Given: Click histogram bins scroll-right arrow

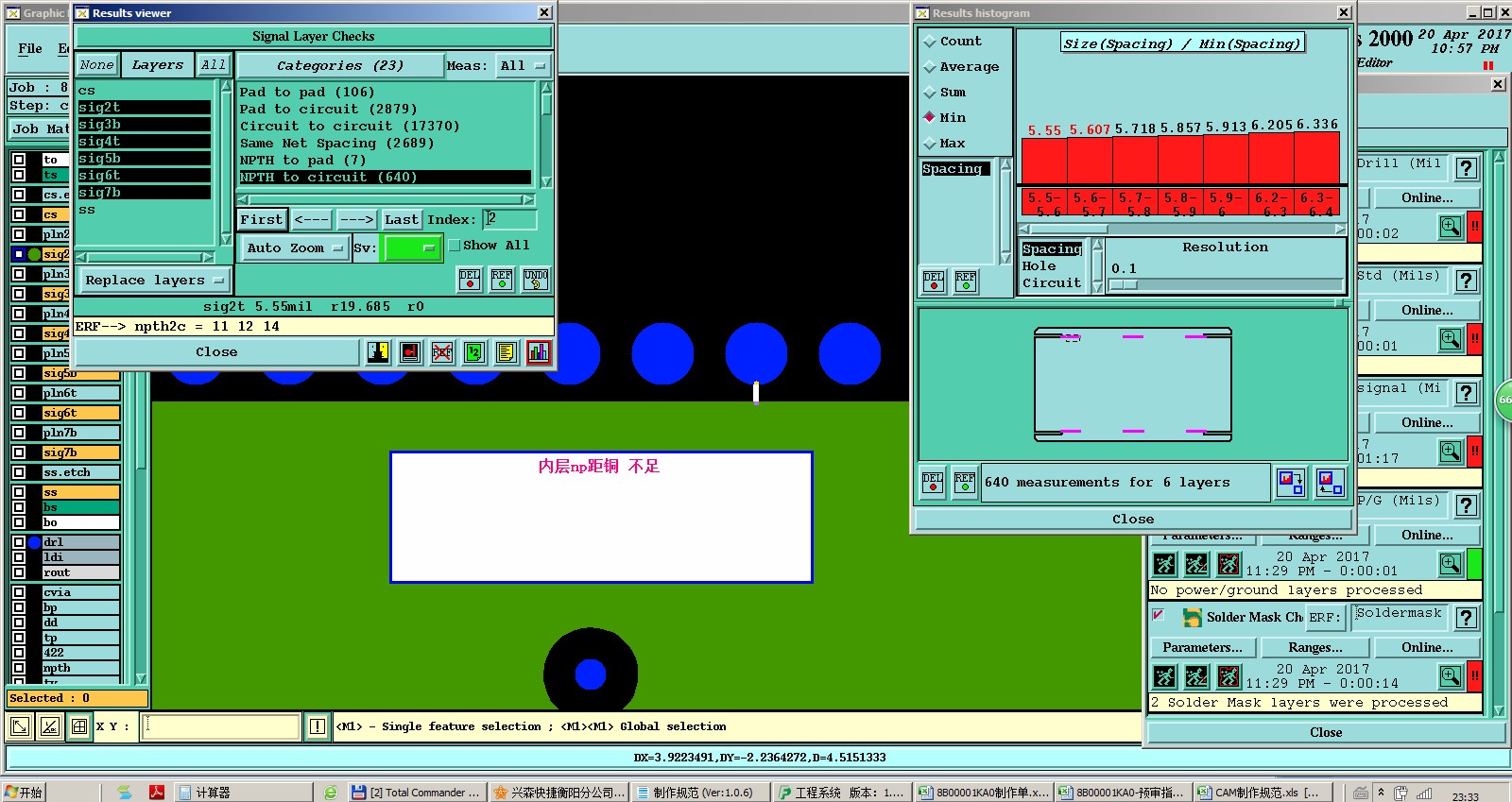Looking at the screenshot, I should pyautogui.click(x=1340, y=230).
